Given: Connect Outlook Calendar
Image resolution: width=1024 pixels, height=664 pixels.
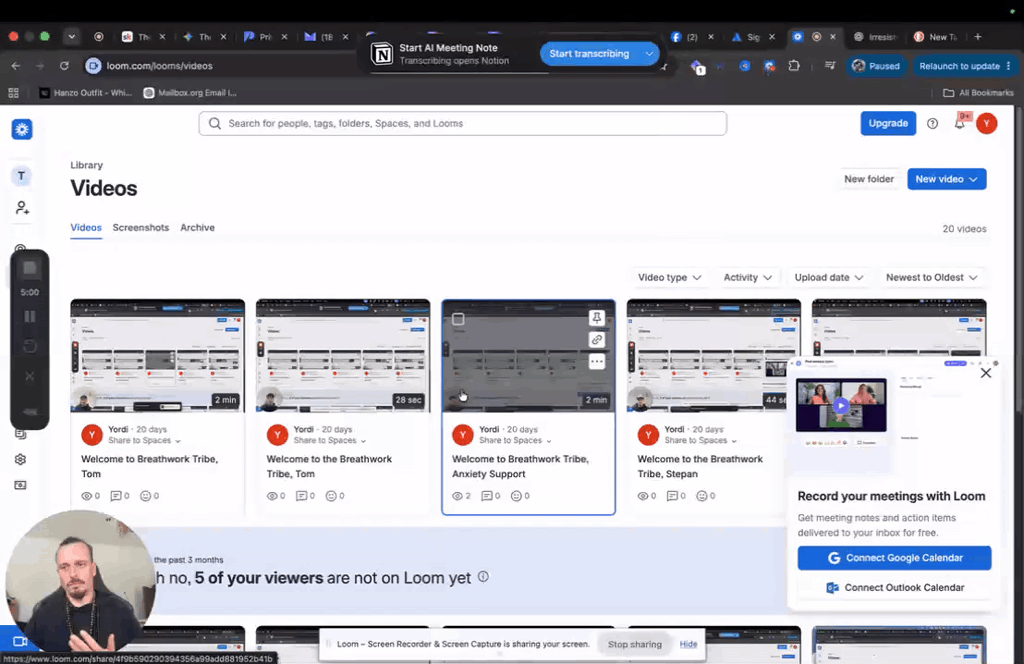Looking at the screenshot, I should pyautogui.click(x=894, y=588).
